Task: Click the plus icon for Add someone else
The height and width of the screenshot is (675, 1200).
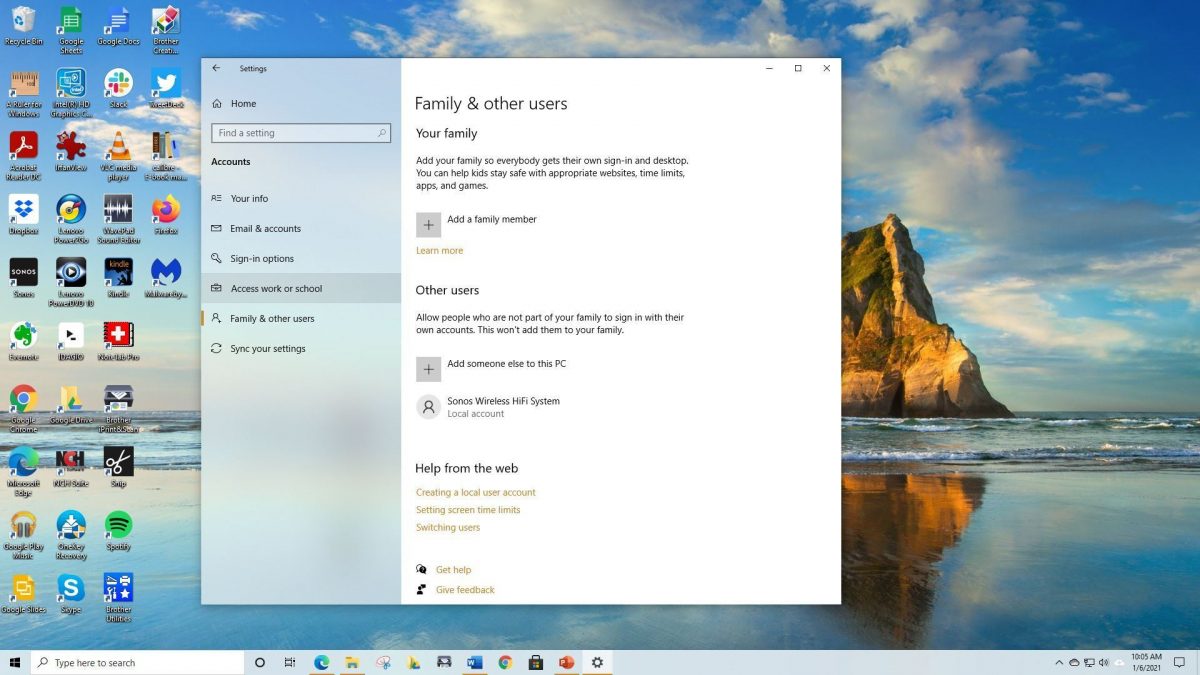Action: (428, 369)
